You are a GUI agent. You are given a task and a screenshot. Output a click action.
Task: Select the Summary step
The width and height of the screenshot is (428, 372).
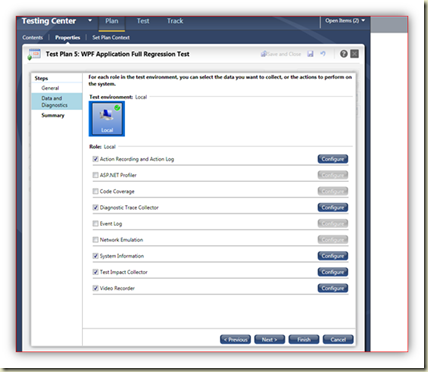[53, 115]
